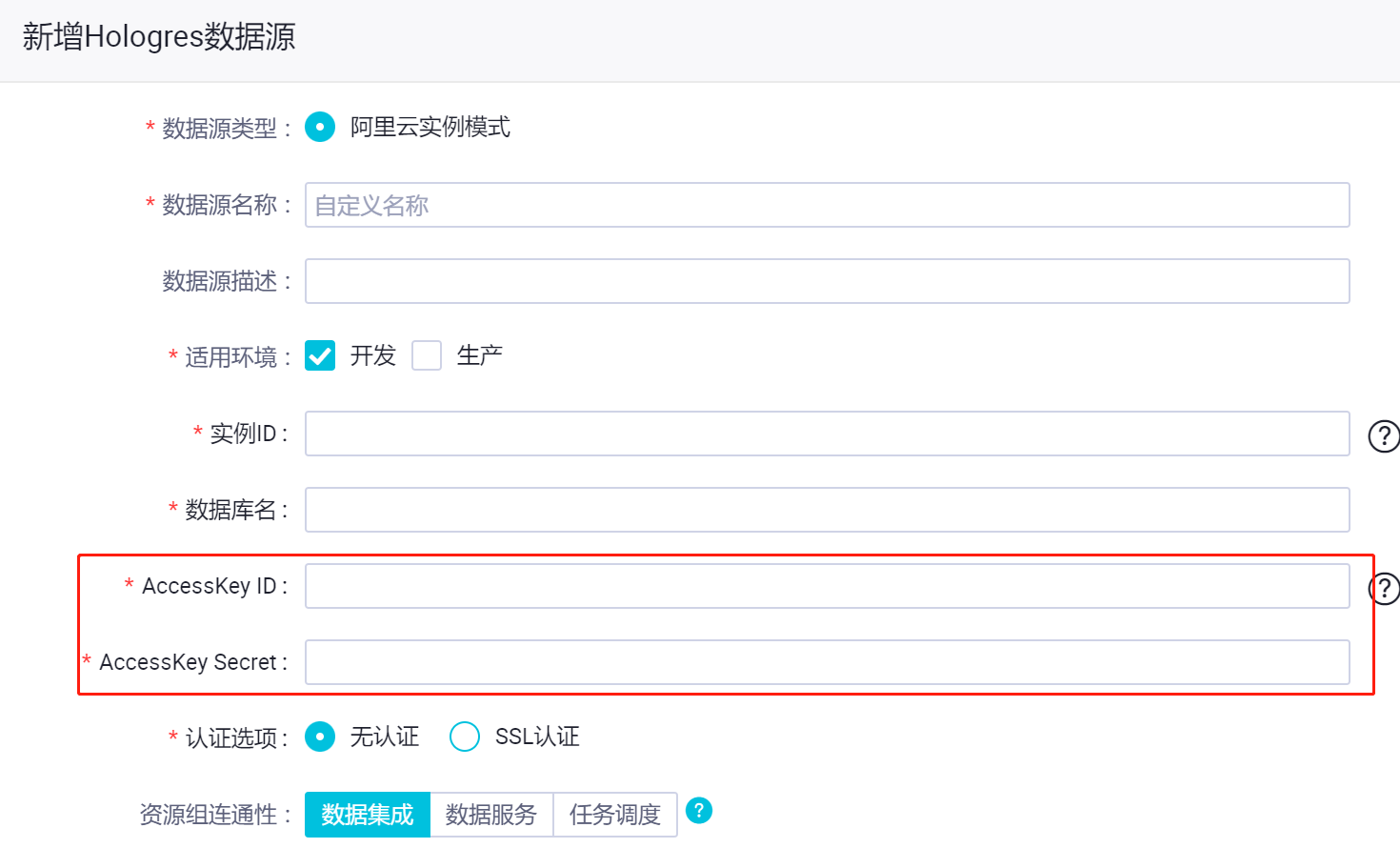Enable the 生产 environment checkbox

[x=427, y=355]
